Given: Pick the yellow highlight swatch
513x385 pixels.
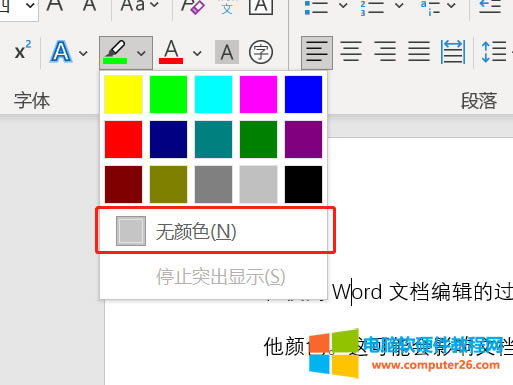Looking at the screenshot, I should click(123, 94).
